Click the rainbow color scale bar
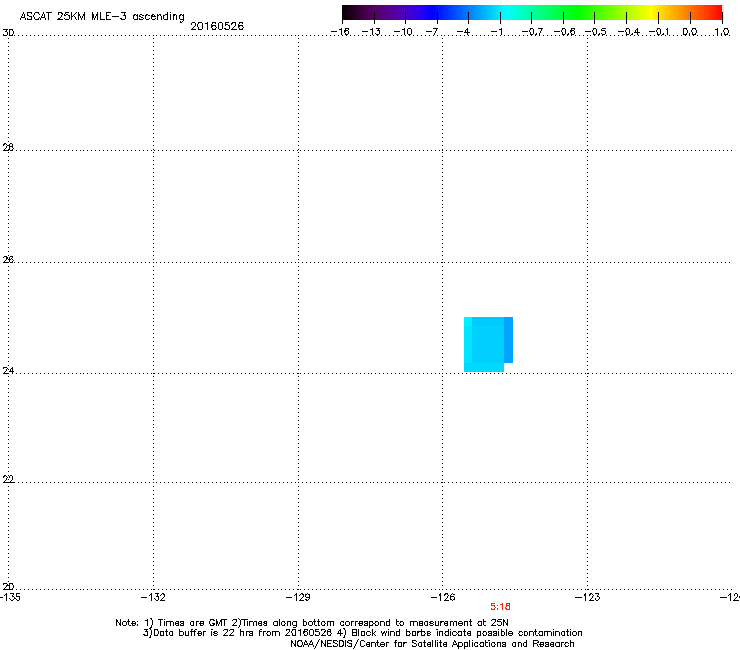Screen dimensions: 740x650 (532, 12)
